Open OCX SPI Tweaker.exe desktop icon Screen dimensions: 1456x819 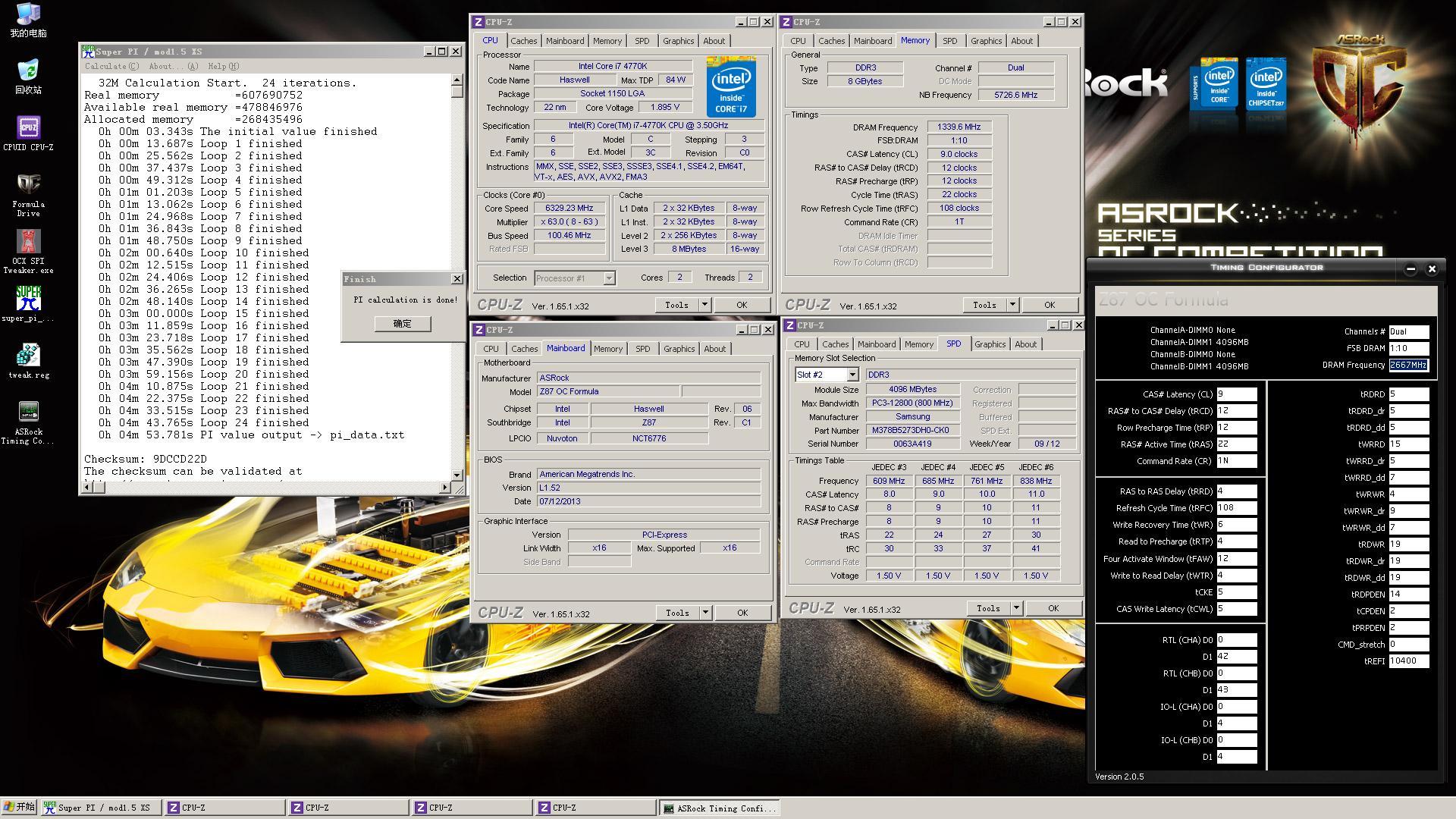click(28, 253)
